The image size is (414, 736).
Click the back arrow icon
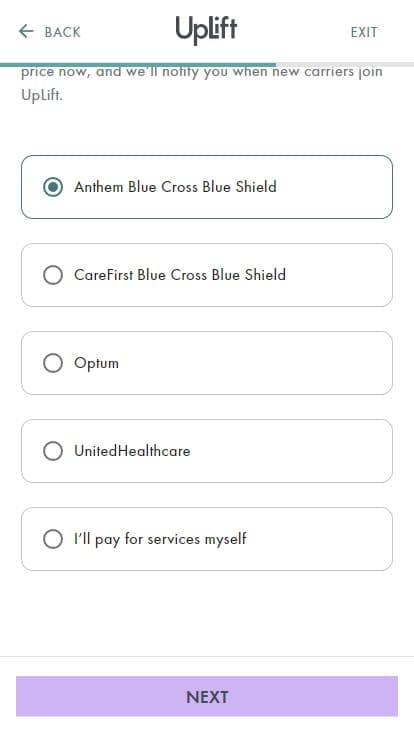pyautogui.click(x=26, y=32)
